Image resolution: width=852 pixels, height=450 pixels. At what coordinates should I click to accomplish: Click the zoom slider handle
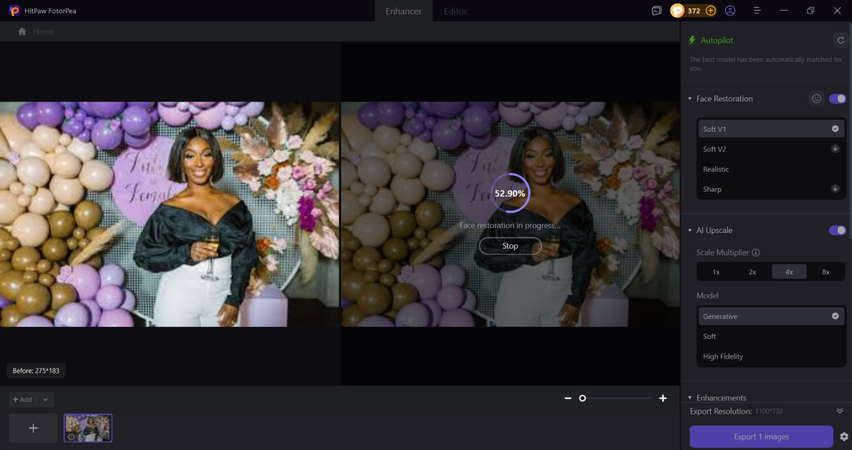(582, 398)
